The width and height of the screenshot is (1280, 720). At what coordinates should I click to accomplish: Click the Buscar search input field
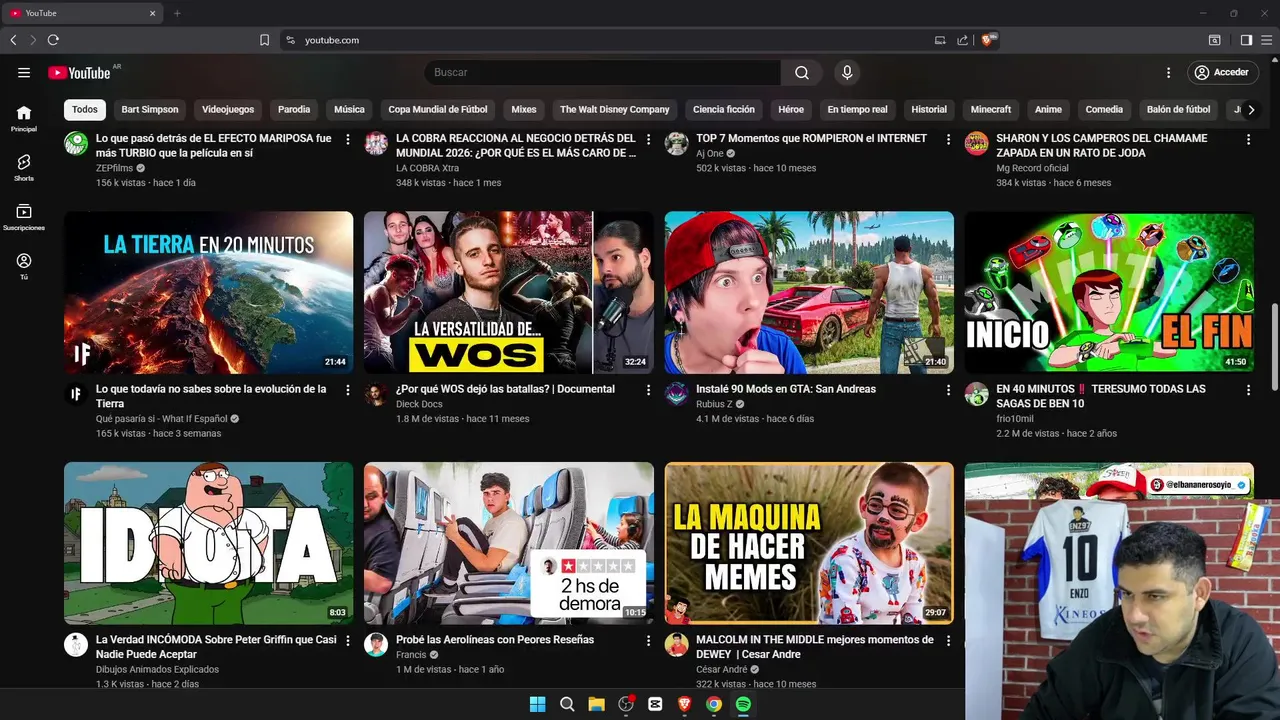pyautogui.click(x=603, y=72)
